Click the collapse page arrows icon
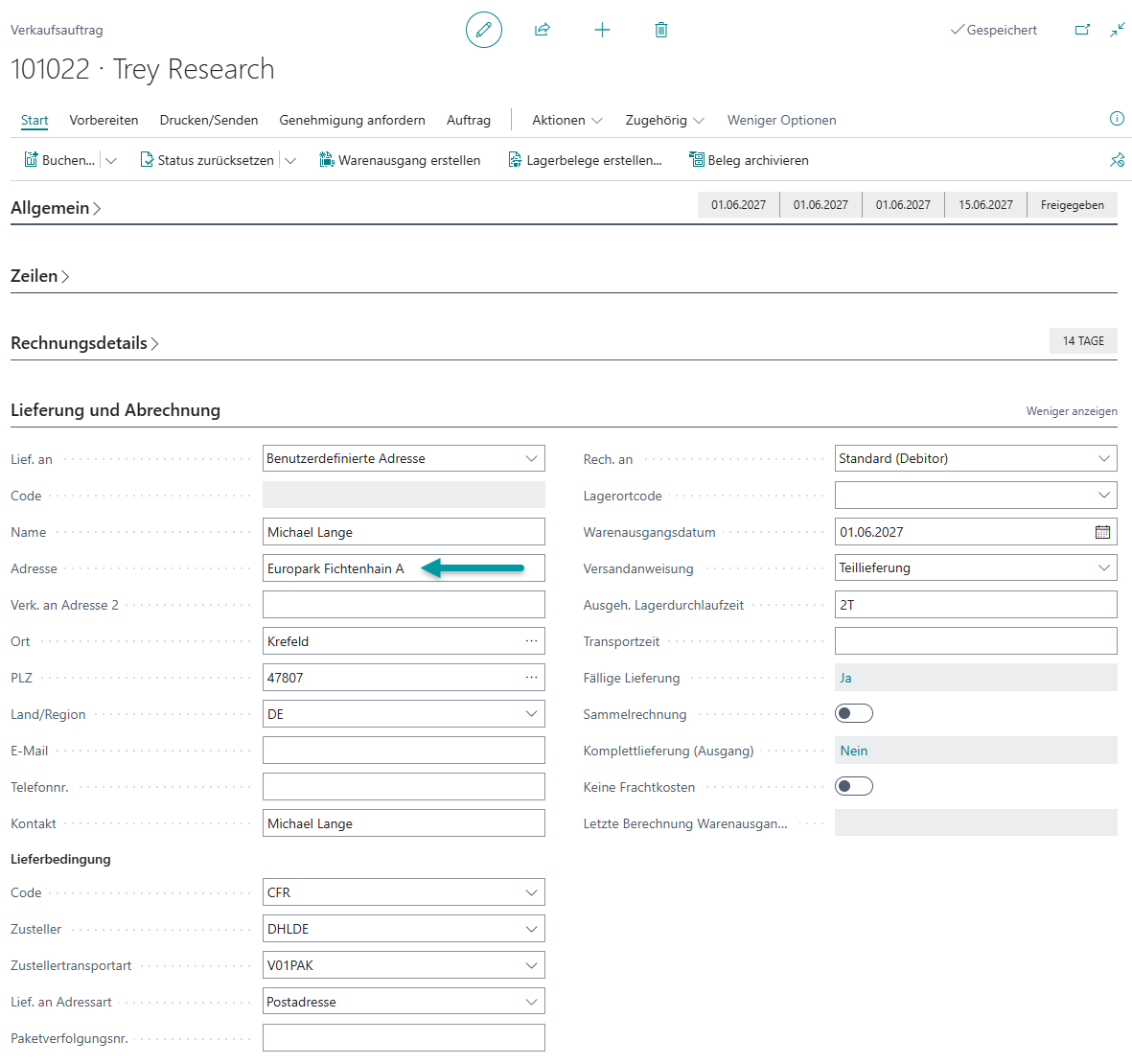This screenshot has height=1064, width=1132. coord(1117,30)
